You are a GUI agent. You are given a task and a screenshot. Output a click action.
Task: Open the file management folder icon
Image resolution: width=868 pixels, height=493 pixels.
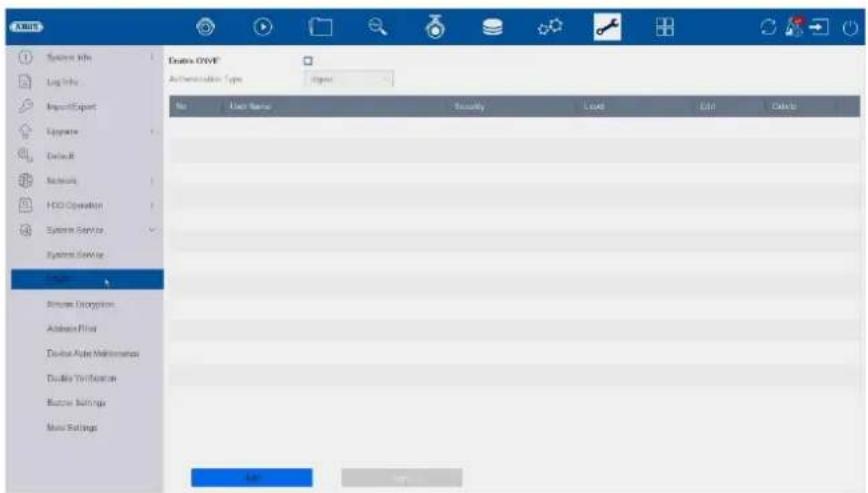[x=320, y=27]
